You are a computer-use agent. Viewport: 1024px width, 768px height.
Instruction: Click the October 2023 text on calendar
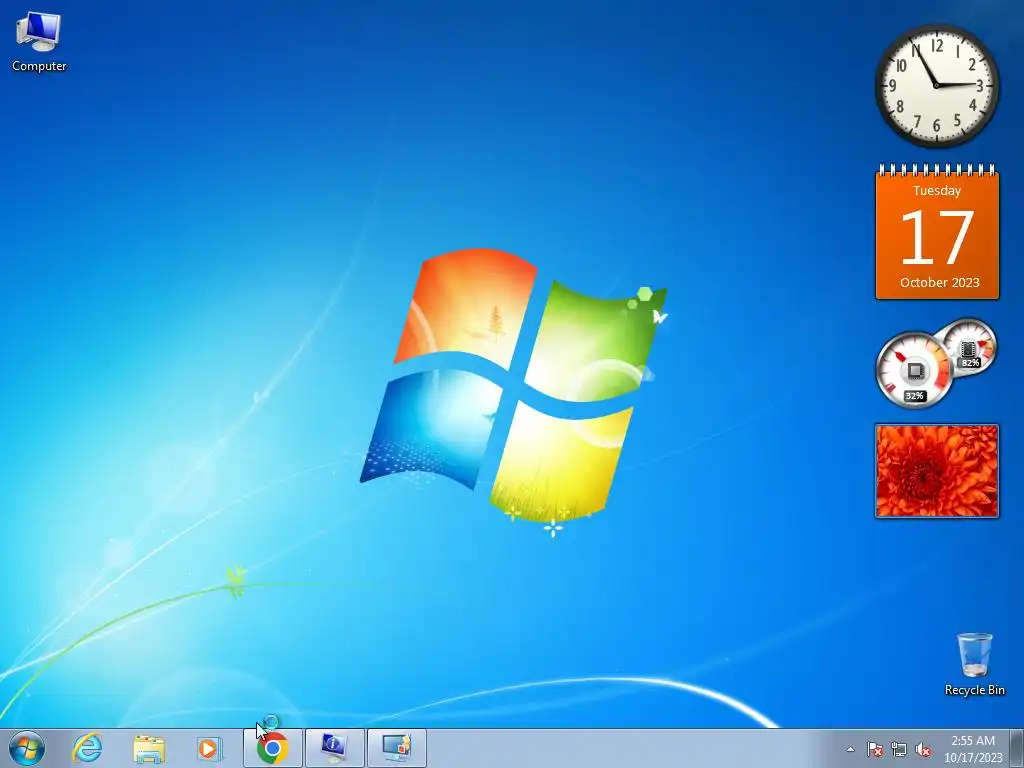click(x=939, y=283)
